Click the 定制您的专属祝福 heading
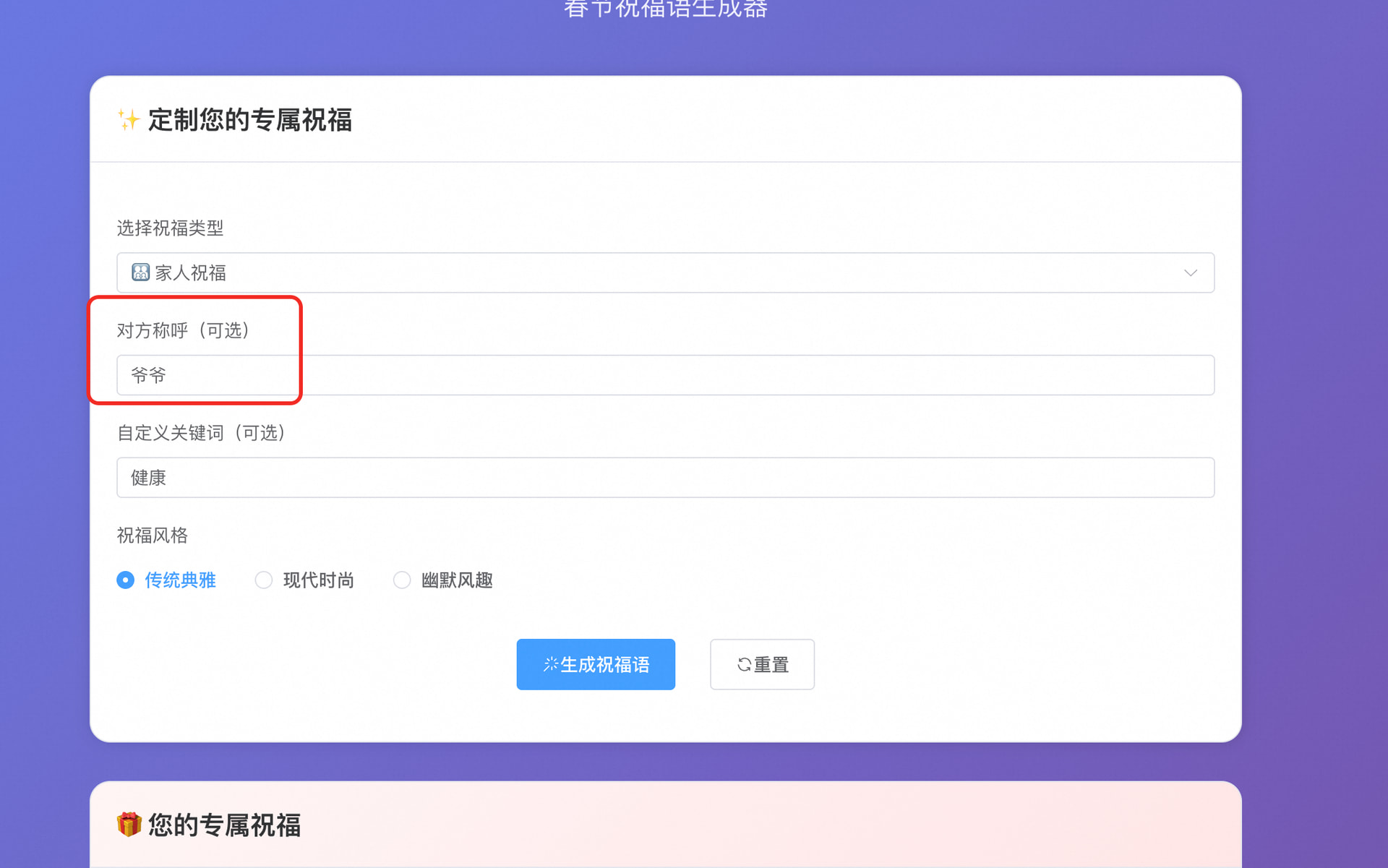The width and height of the screenshot is (1388, 868). (x=250, y=120)
